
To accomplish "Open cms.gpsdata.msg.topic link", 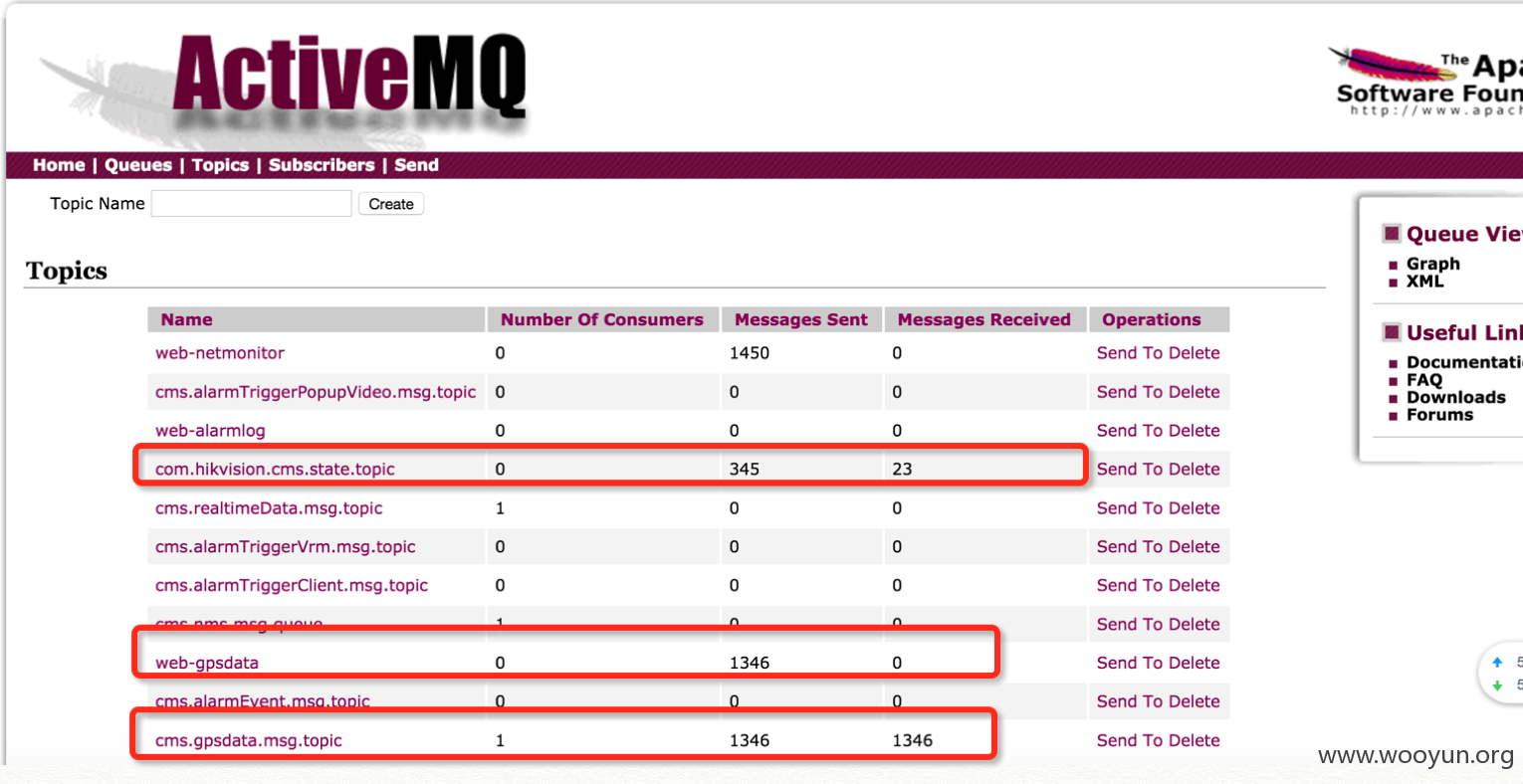I will point(249,741).
